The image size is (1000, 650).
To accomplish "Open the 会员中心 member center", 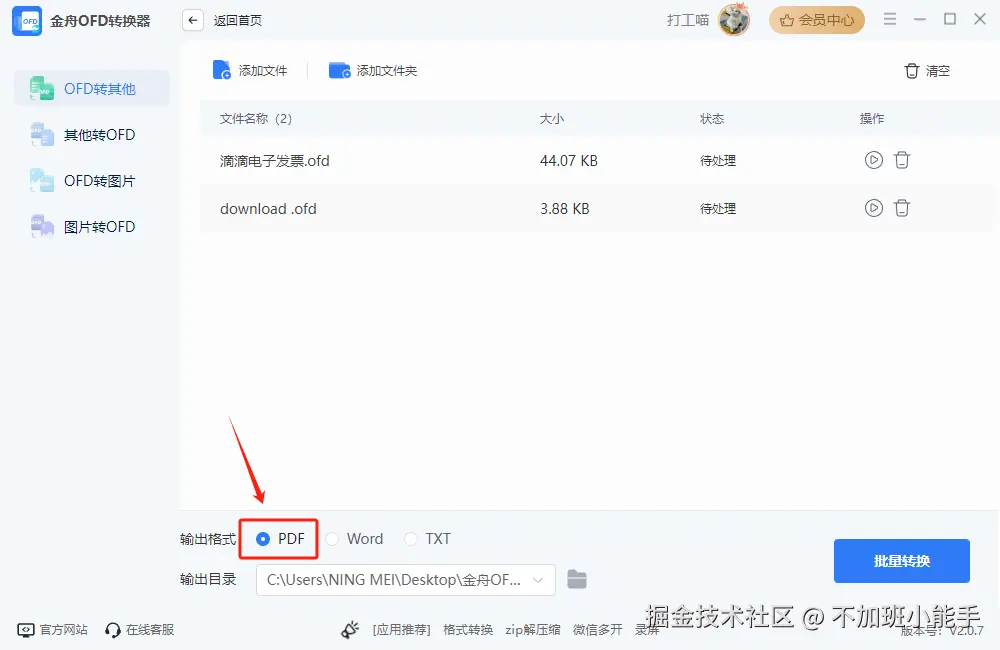I will click(817, 20).
